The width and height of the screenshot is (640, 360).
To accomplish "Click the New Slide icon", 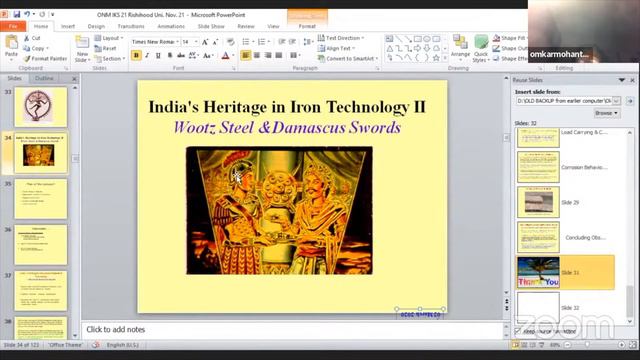I will pyautogui.click(x=82, y=42).
